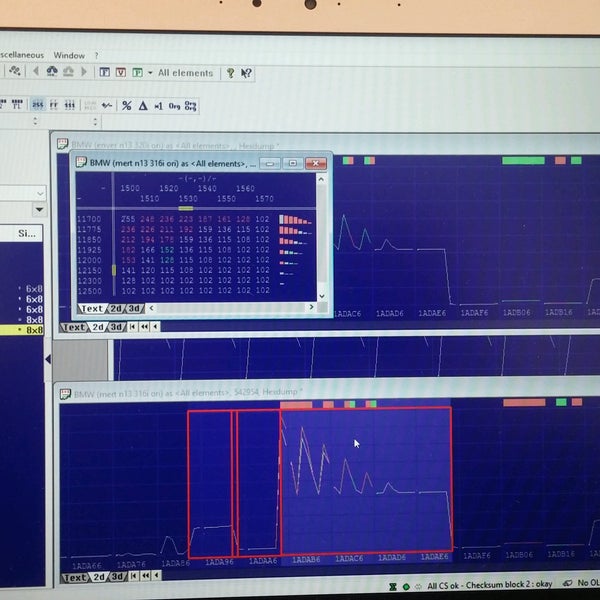Select 2d tab in upper Hexdump window
Viewport: 600px width, 600px height.
tap(98, 327)
